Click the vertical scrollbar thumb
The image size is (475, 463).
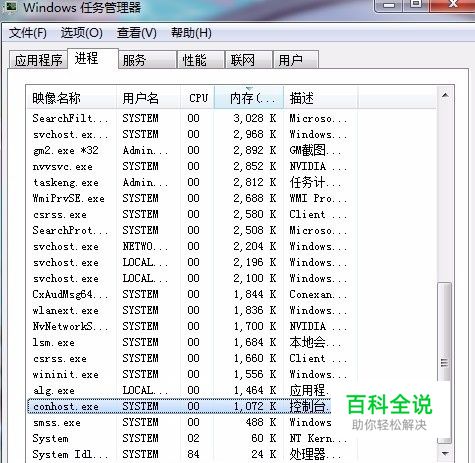click(444, 363)
